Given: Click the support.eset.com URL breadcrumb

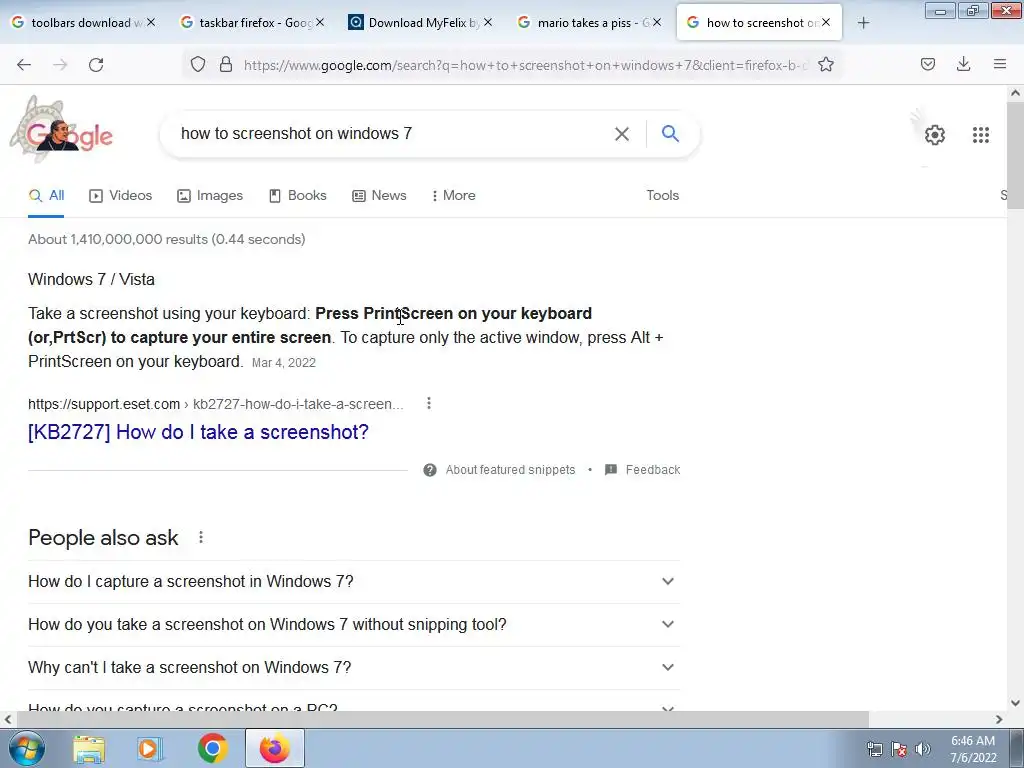Looking at the screenshot, I should tap(216, 404).
